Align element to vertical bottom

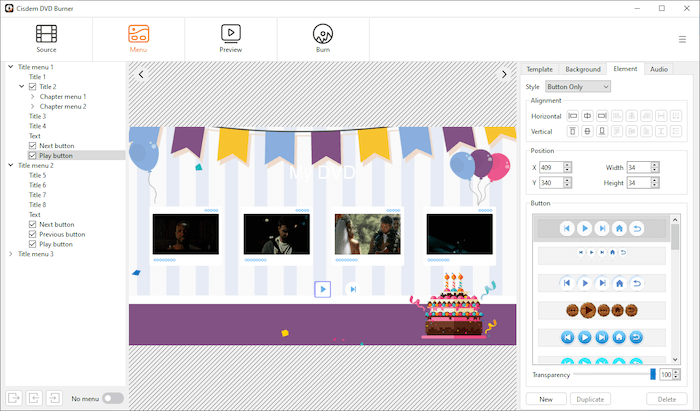pyautogui.click(x=601, y=131)
